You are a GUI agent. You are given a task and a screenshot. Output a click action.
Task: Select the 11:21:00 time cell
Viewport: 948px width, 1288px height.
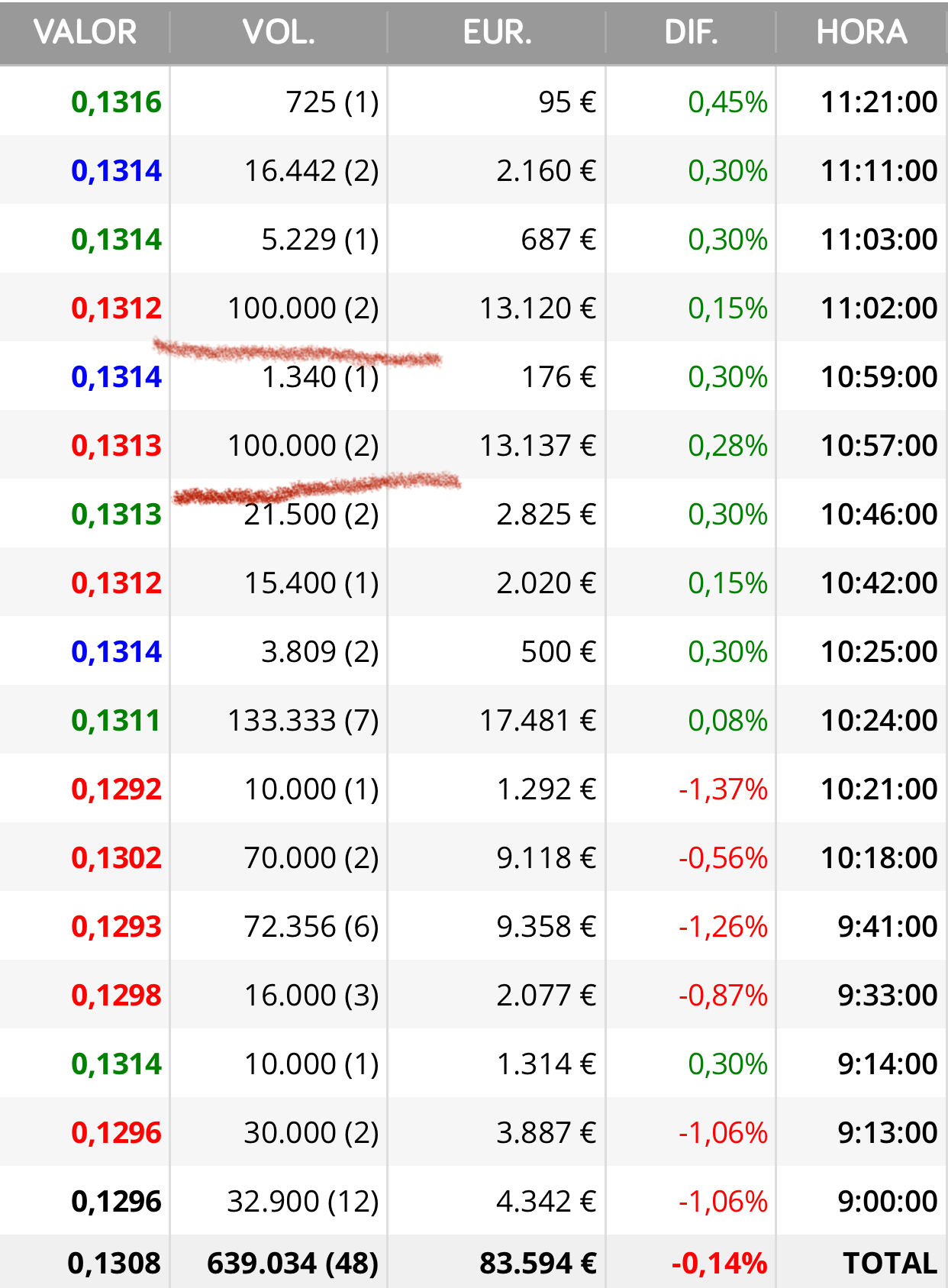coord(879,102)
